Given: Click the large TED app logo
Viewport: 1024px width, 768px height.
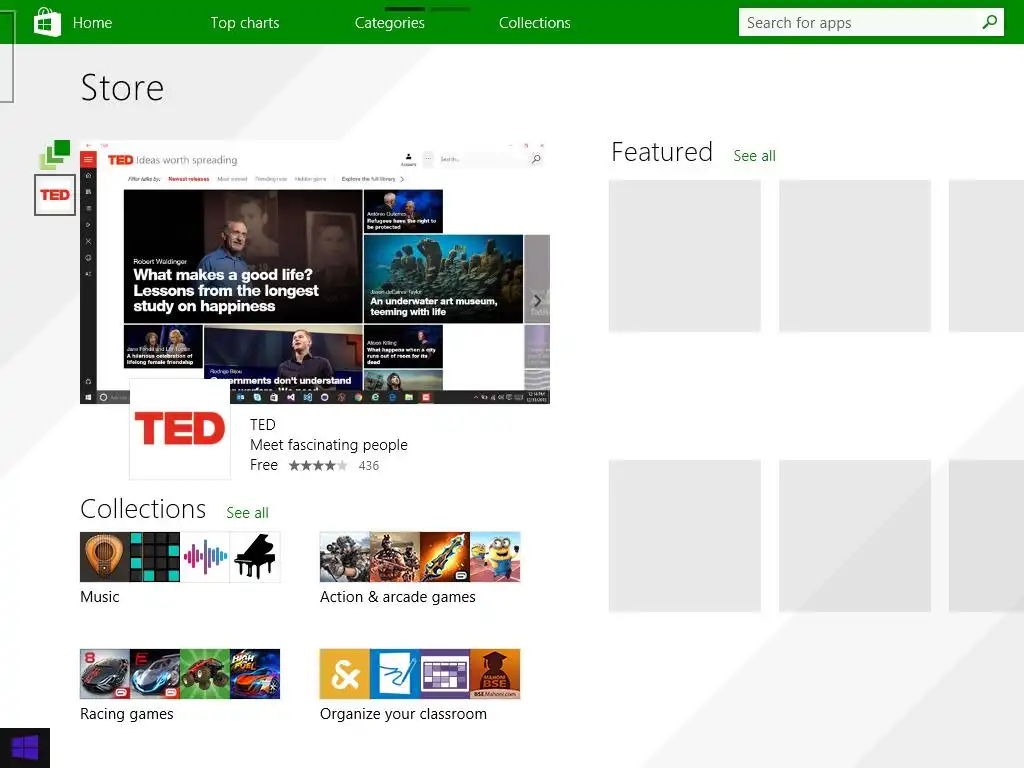Looking at the screenshot, I should click(x=180, y=429).
